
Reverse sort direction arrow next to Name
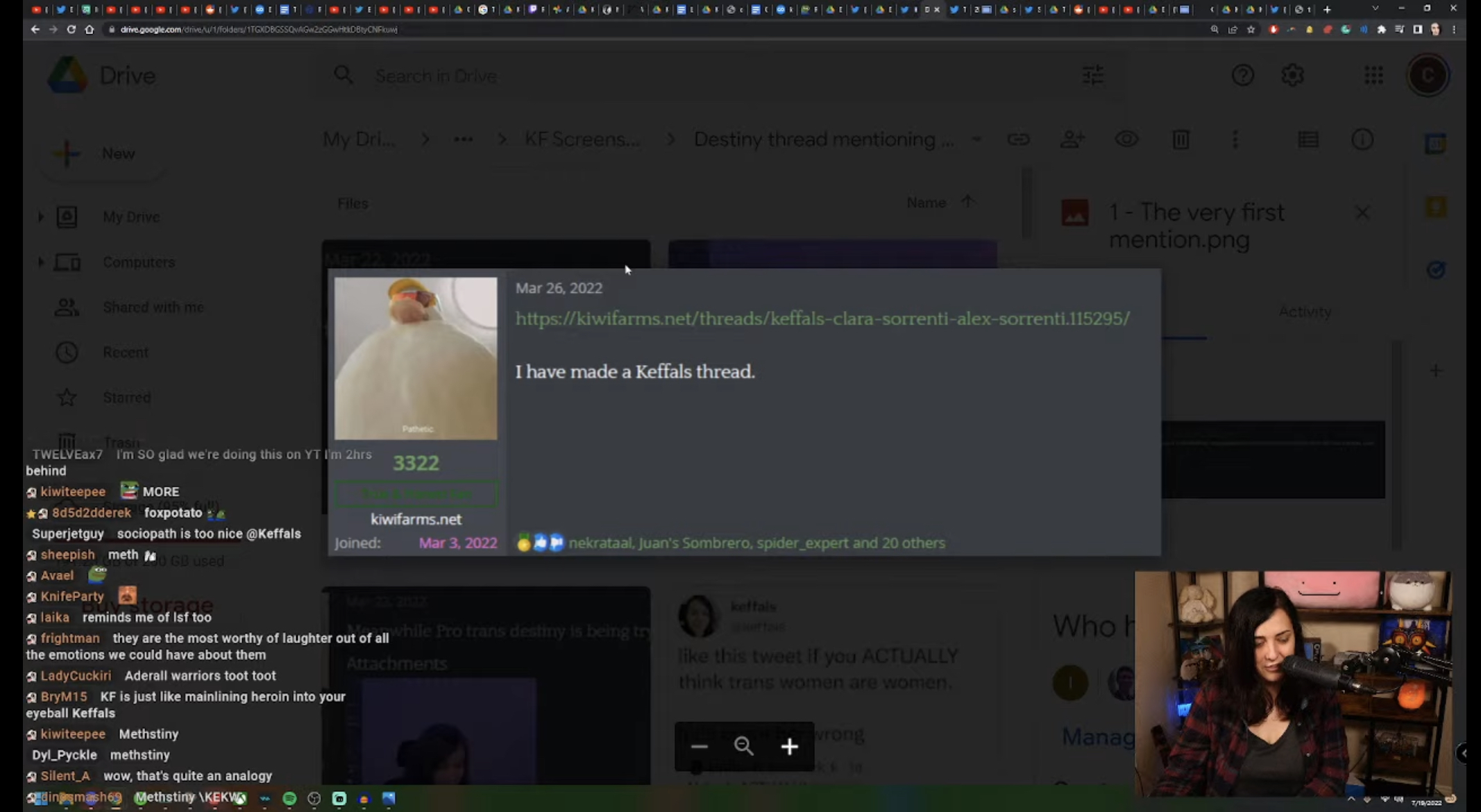coord(967,202)
